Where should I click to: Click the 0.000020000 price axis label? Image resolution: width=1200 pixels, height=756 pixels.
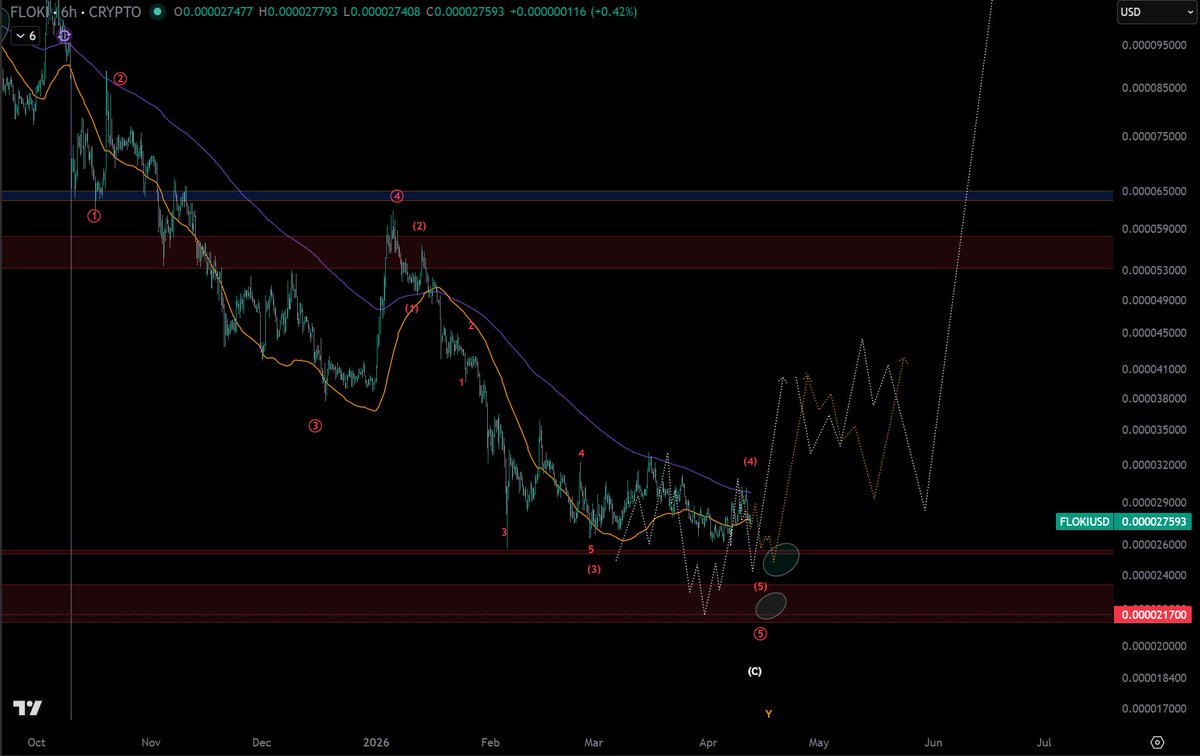(x=1154, y=646)
